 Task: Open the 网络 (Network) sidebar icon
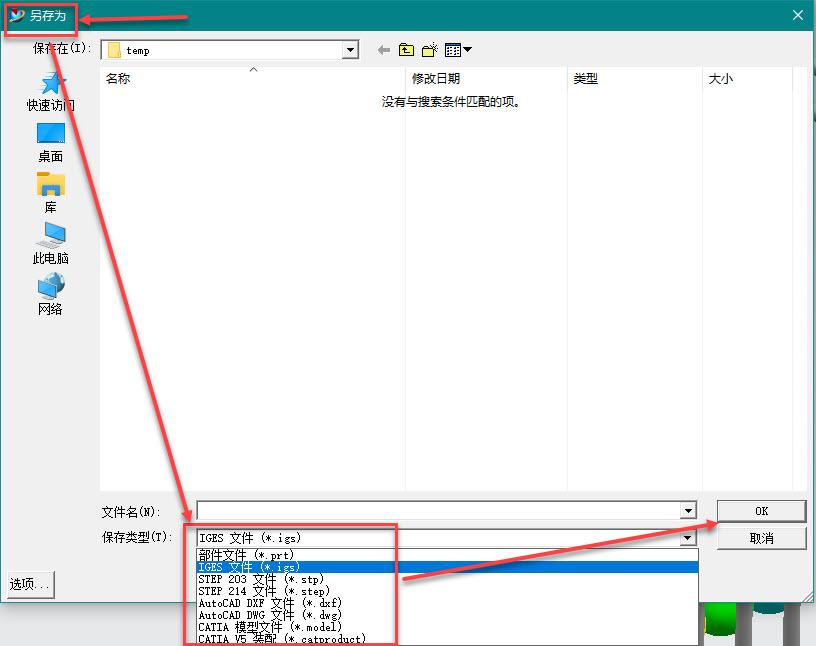49,290
